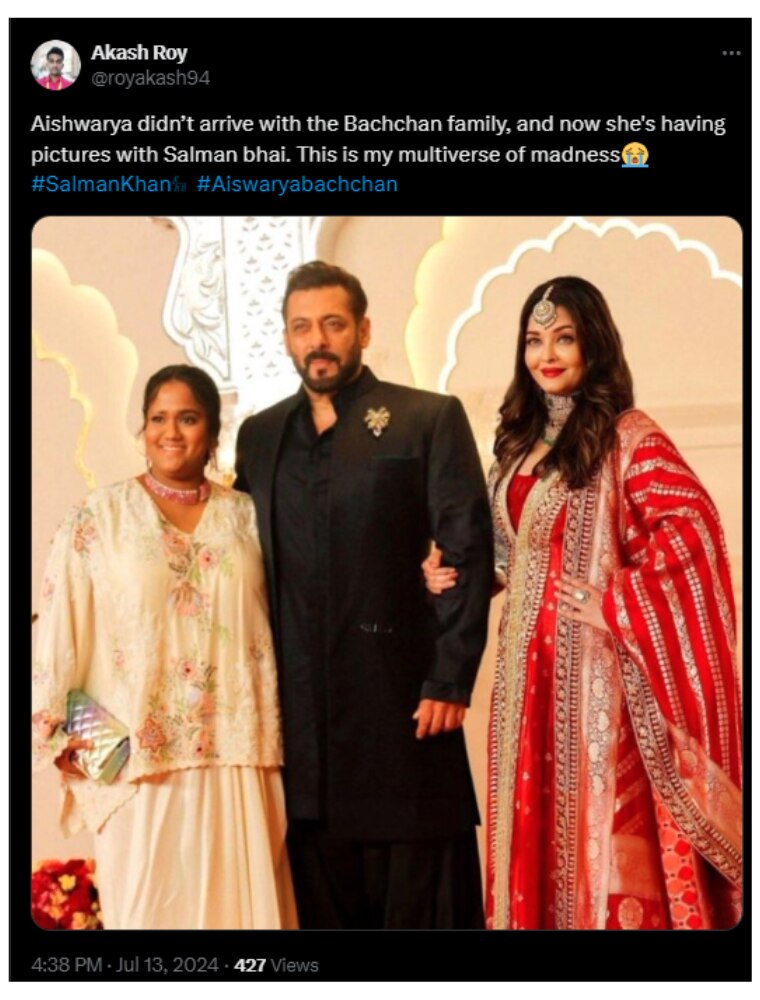Click the Jul 13, 2024 date
Image resolution: width=760 pixels, height=1000 pixels.
pos(168,965)
